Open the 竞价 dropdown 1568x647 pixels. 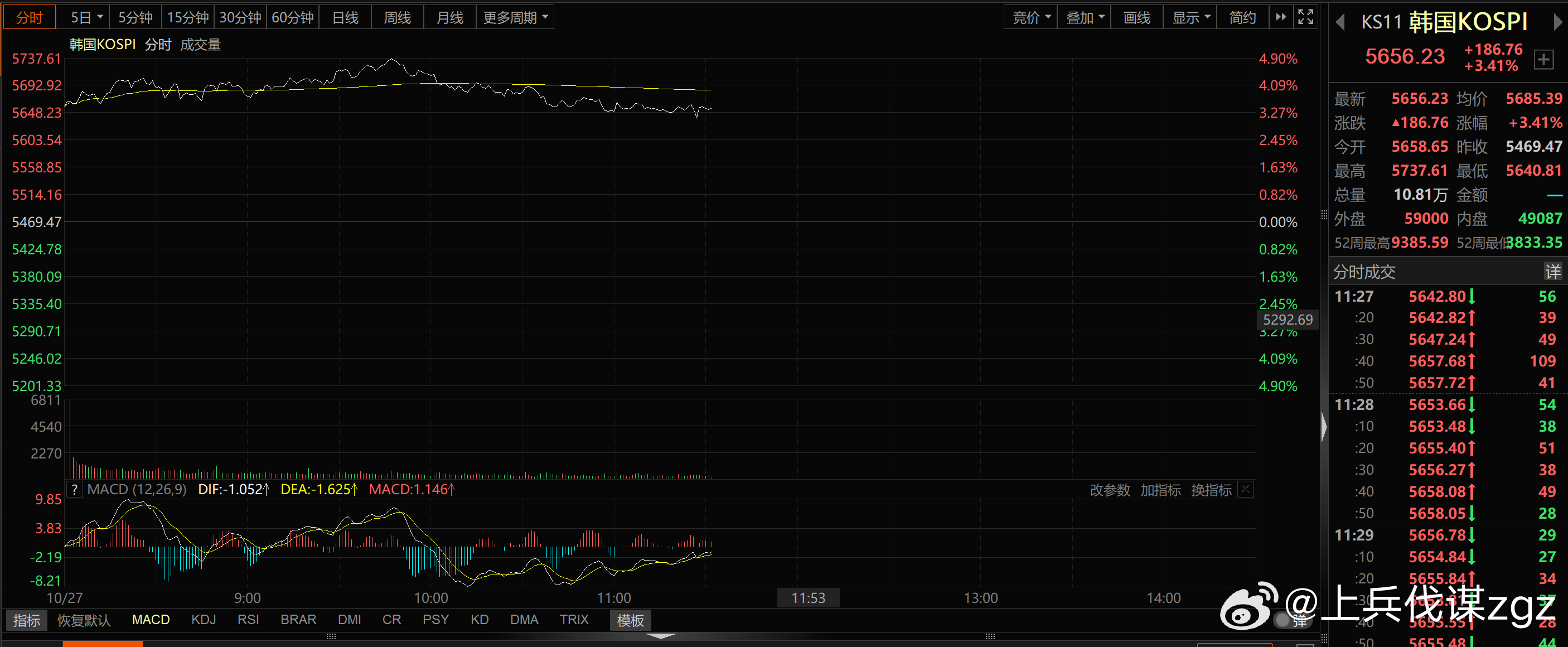[x=1030, y=17]
